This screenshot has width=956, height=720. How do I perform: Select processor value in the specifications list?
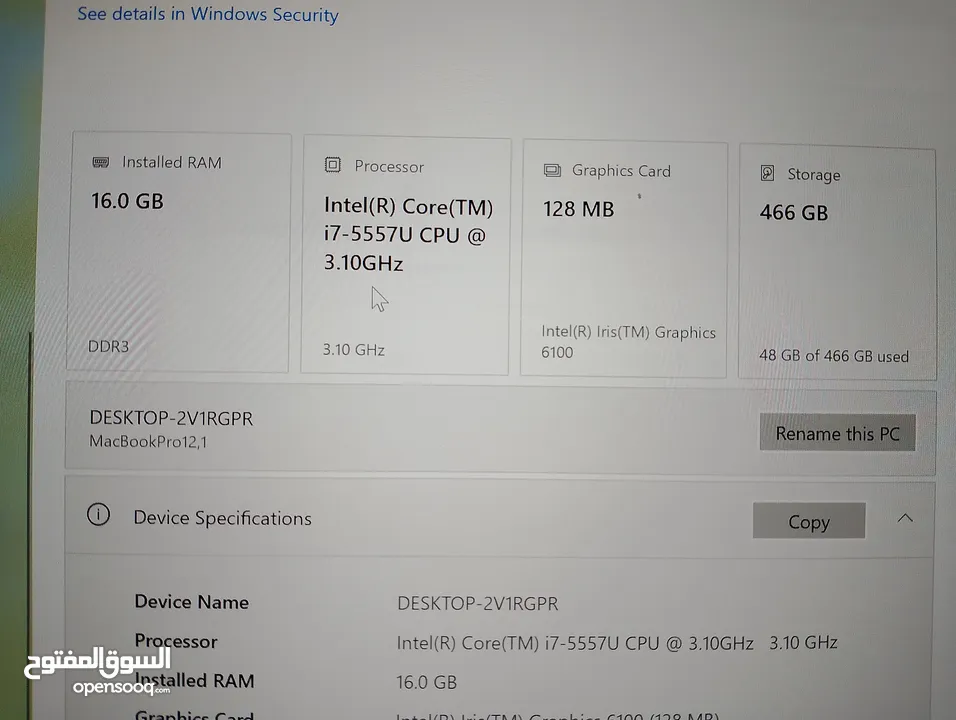pos(617,643)
